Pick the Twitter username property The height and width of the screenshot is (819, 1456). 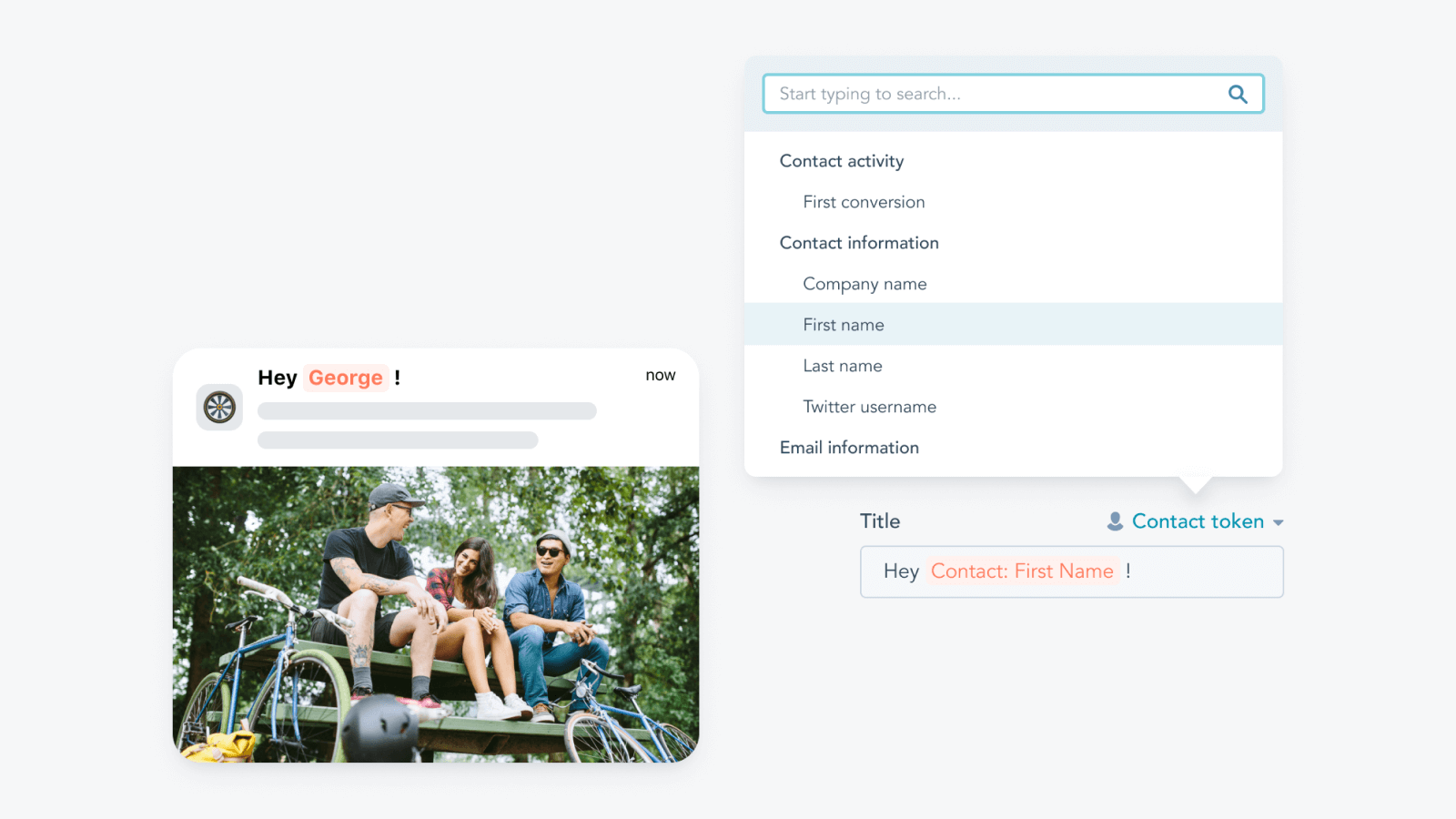coord(869,407)
